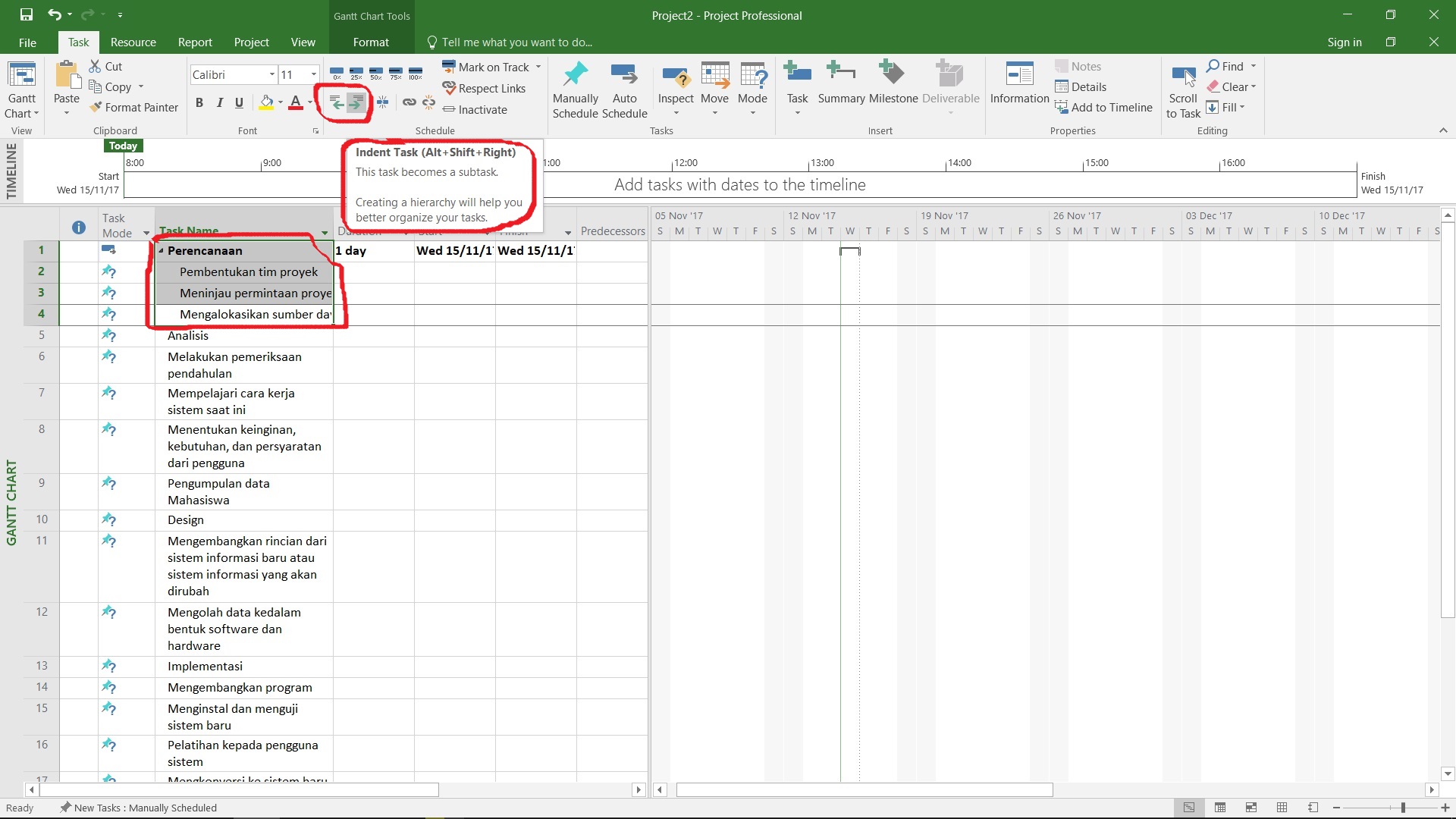Click the Split Task icon

click(x=383, y=102)
